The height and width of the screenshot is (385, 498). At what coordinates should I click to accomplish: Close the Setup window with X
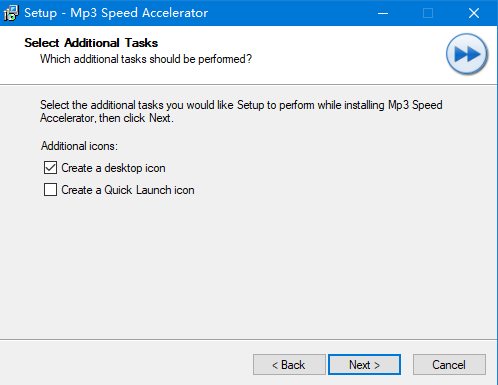pos(474,13)
